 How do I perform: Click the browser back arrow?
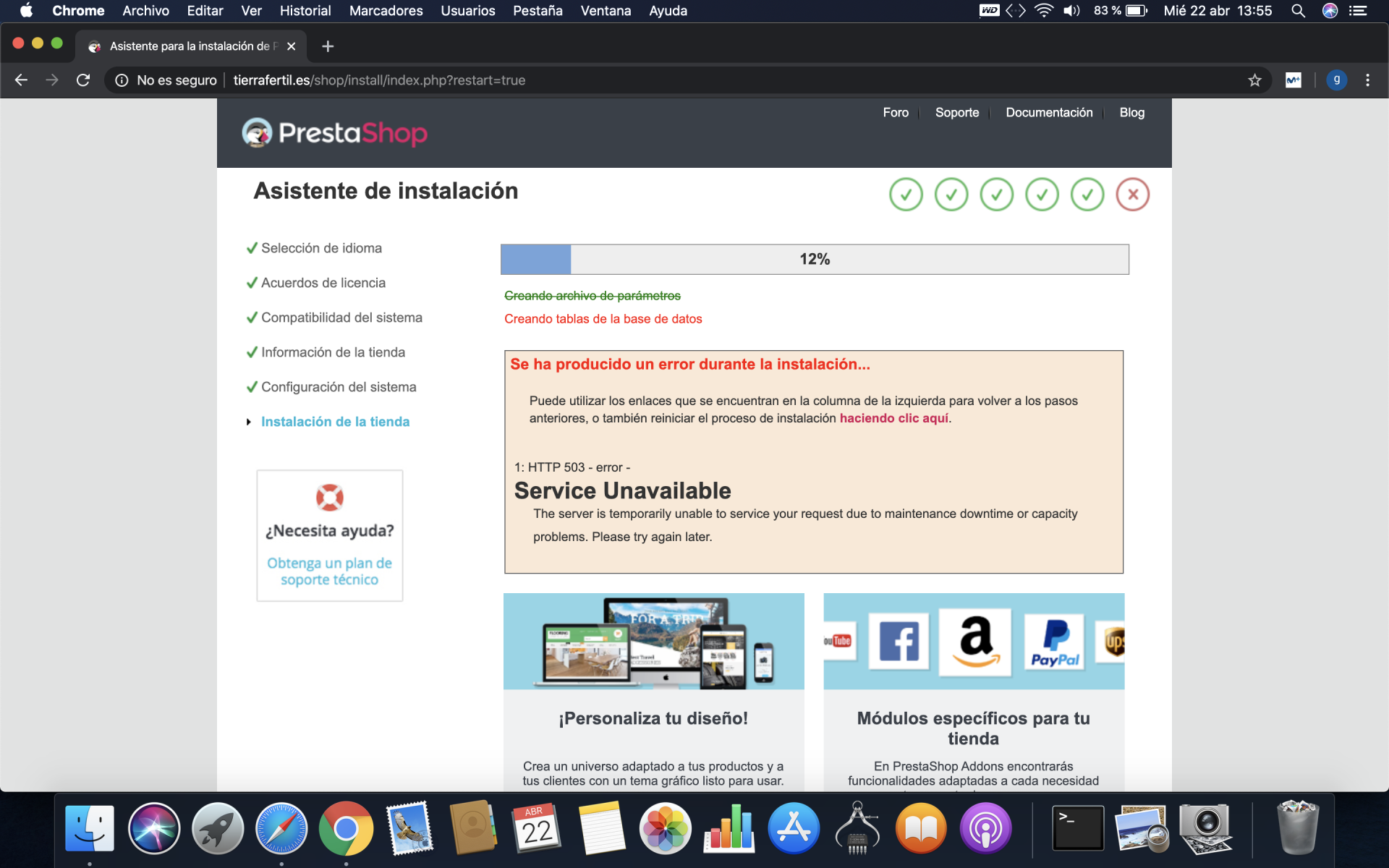pyautogui.click(x=21, y=80)
